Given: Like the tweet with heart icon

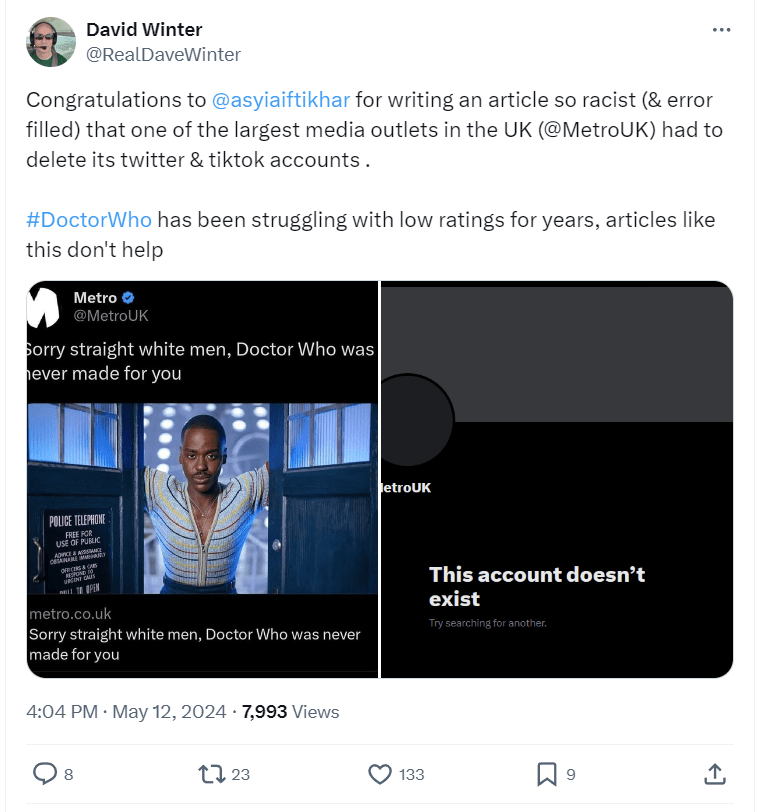Looking at the screenshot, I should pos(380,773).
